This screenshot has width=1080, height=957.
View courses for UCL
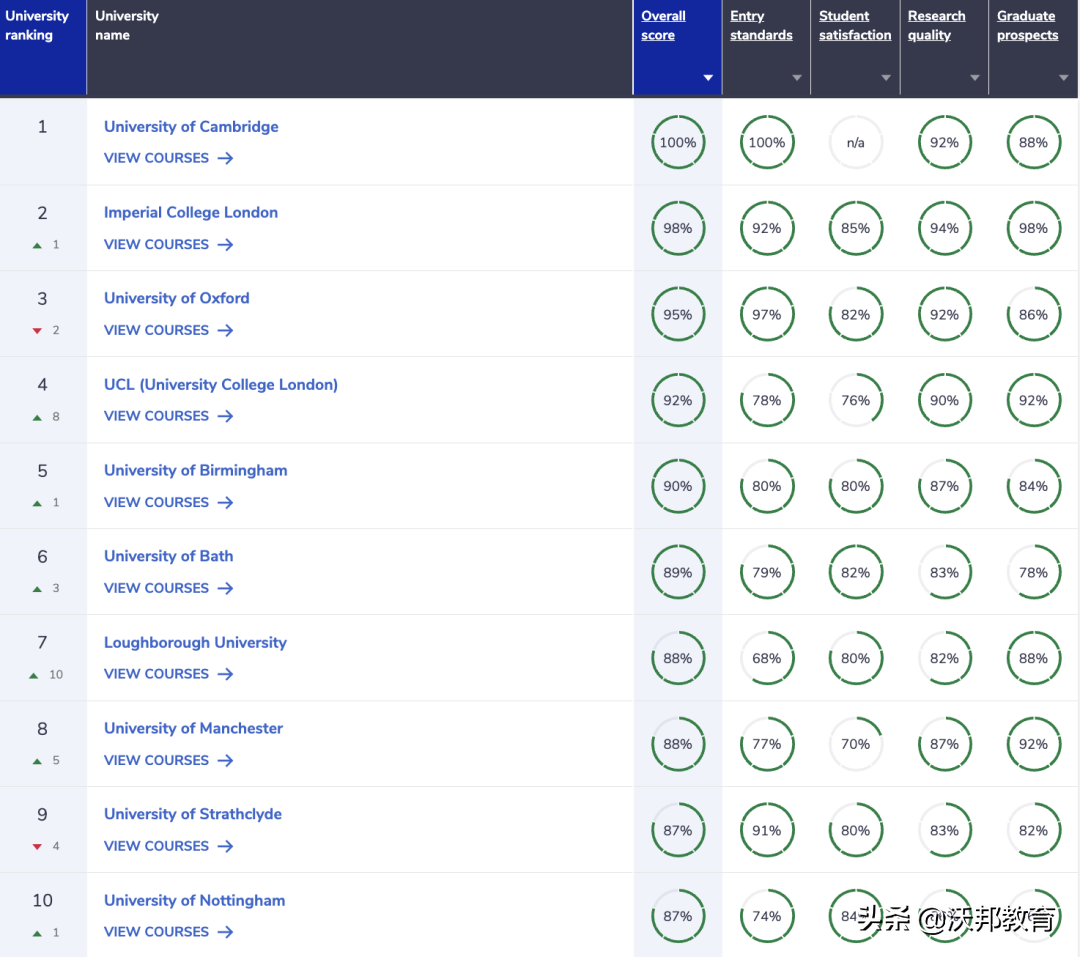pyautogui.click(x=168, y=416)
